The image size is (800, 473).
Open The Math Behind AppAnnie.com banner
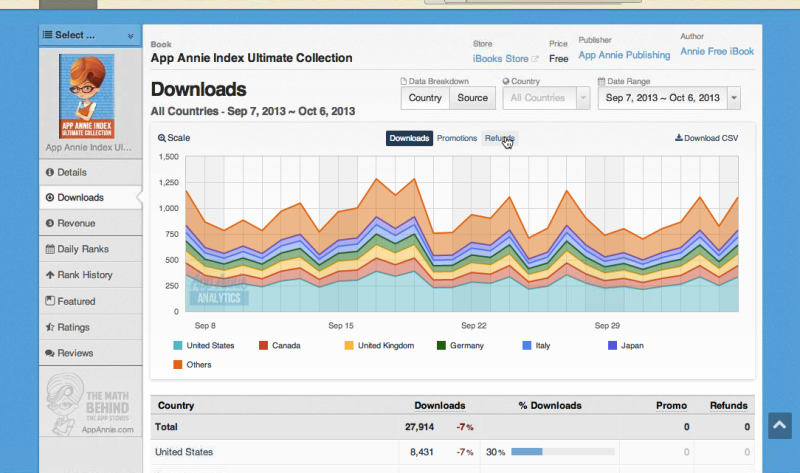point(90,405)
